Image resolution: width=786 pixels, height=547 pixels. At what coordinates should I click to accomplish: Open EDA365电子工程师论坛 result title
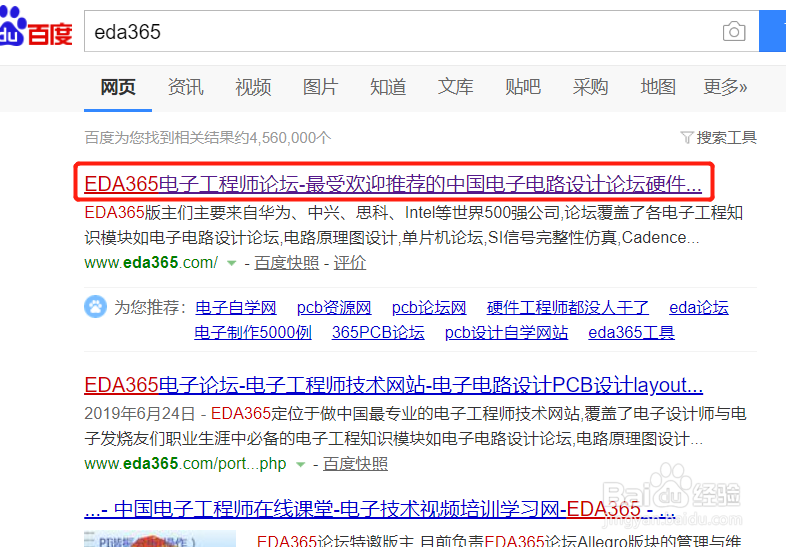pos(393,184)
